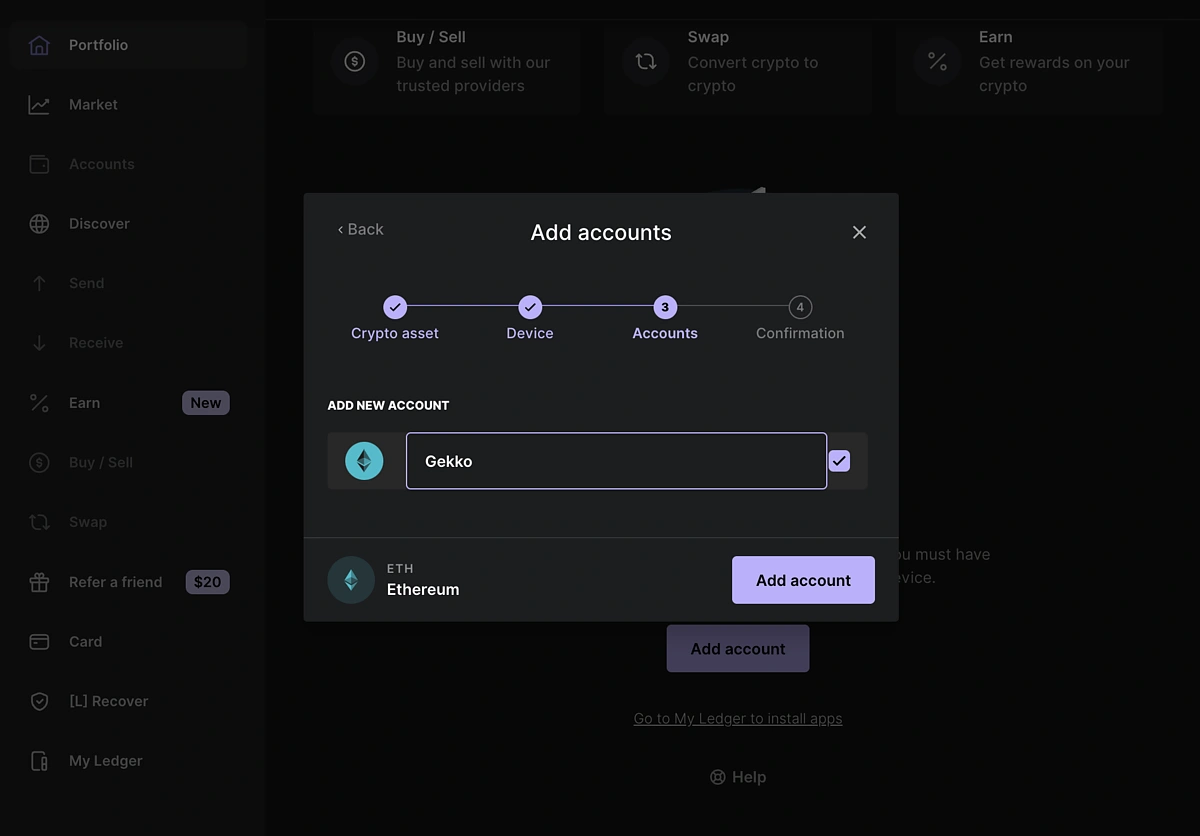Open Portfolio via its house icon
The image size is (1200, 836).
coord(39,45)
